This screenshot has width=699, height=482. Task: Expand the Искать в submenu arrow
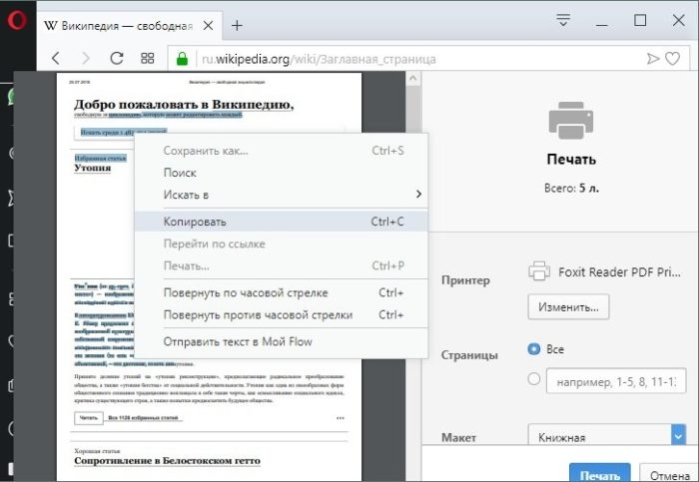tap(419, 194)
